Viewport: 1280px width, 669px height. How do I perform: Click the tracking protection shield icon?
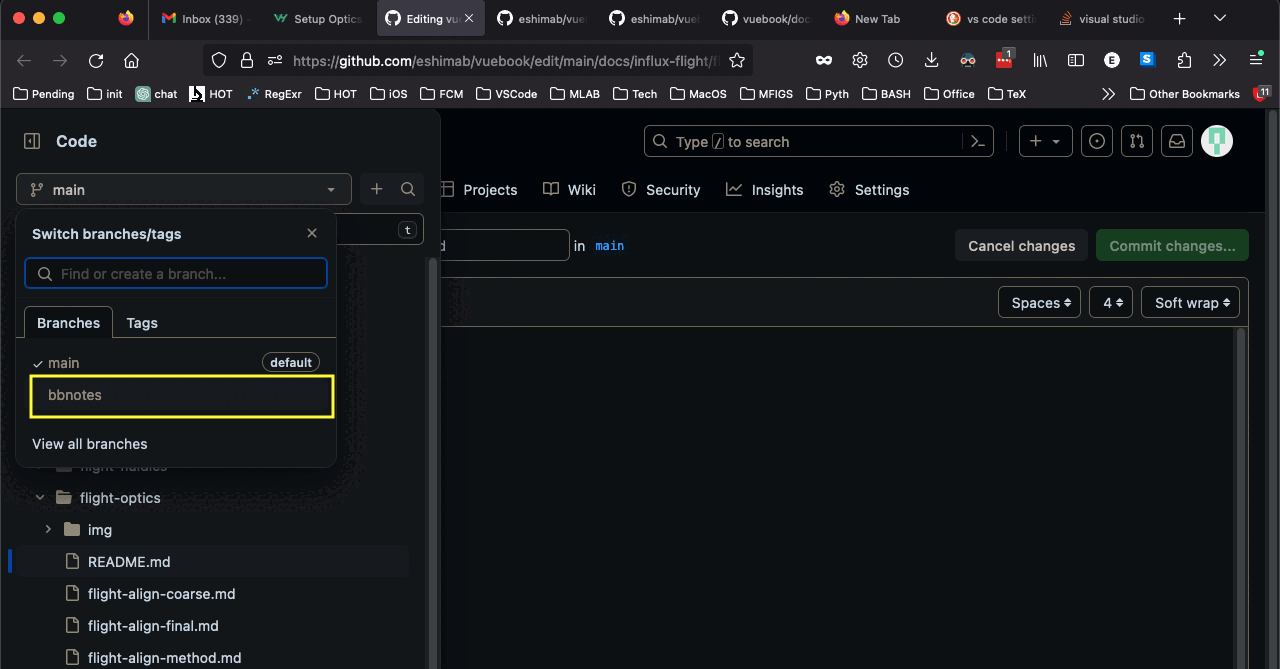pos(219,61)
